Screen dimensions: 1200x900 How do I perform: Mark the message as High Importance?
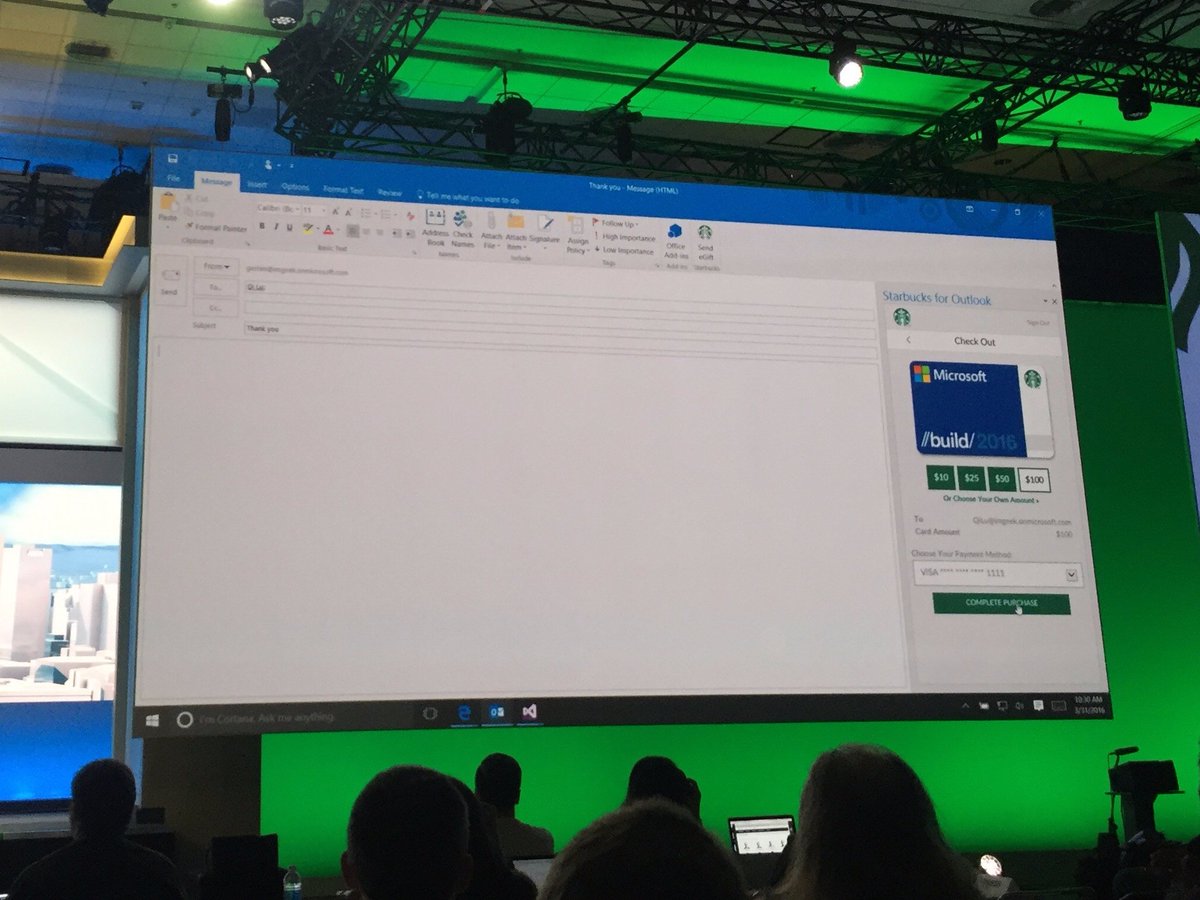click(624, 236)
